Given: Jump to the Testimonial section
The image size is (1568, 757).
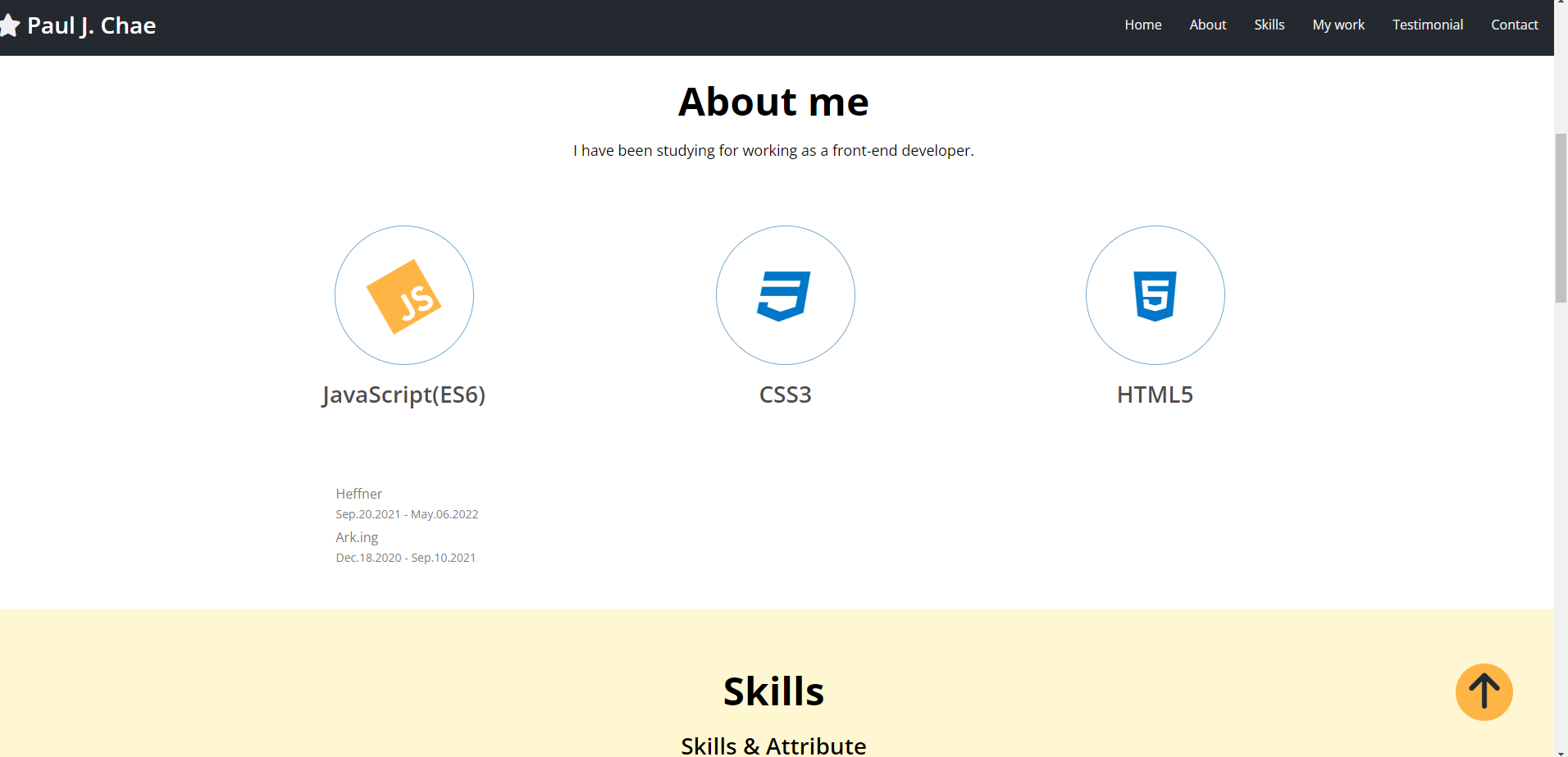Looking at the screenshot, I should [x=1427, y=25].
